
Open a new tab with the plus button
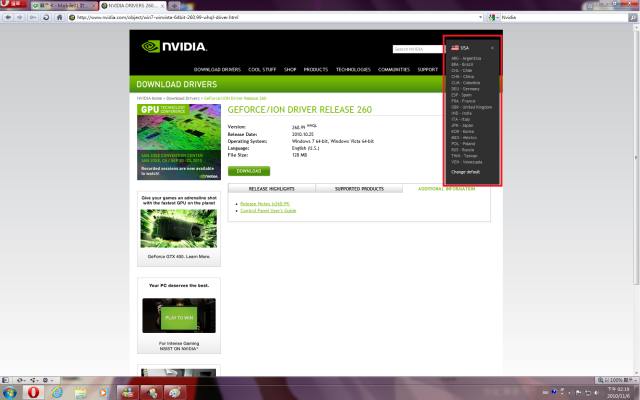tap(174, 6)
